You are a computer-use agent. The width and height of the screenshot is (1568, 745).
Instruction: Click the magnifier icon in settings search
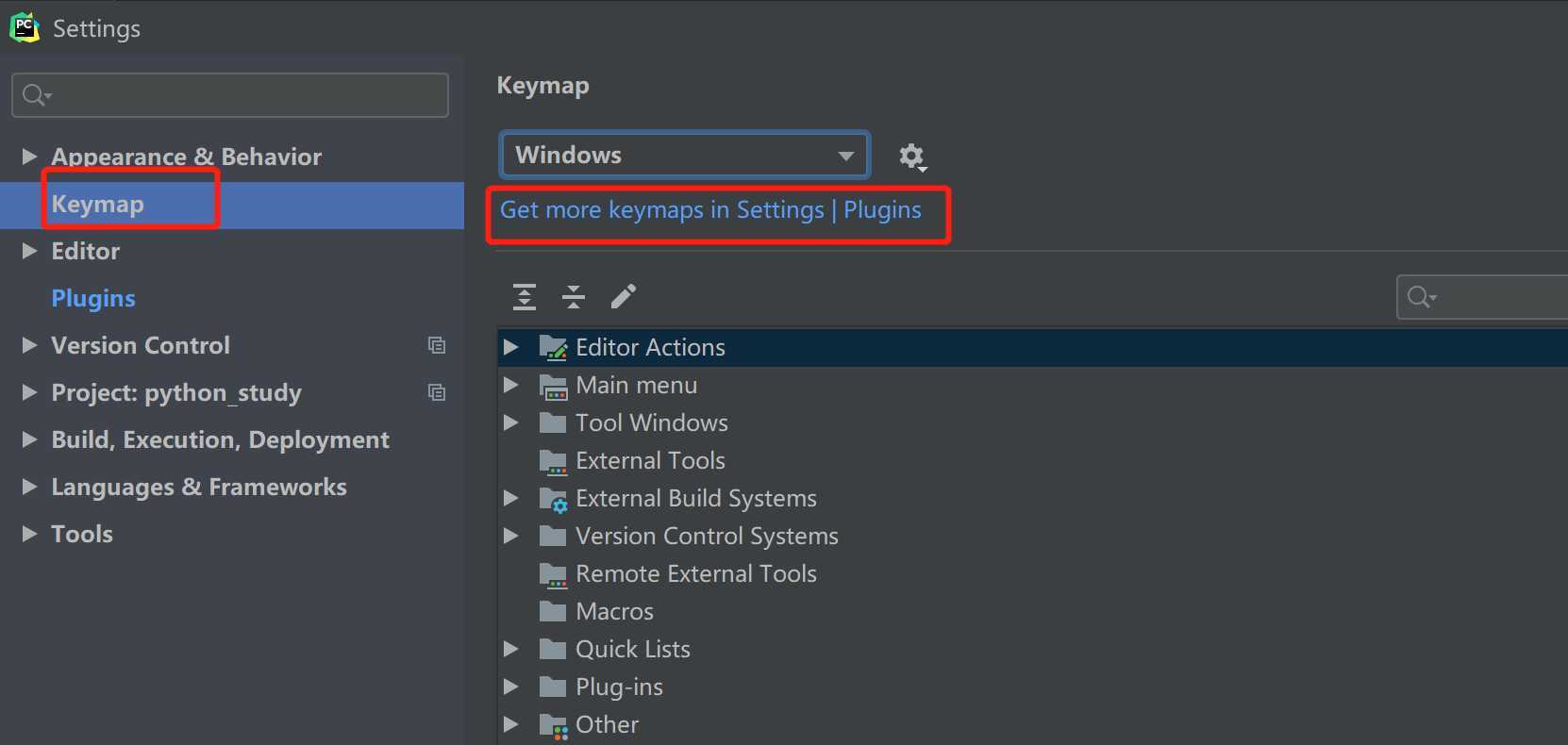point(37,95)
